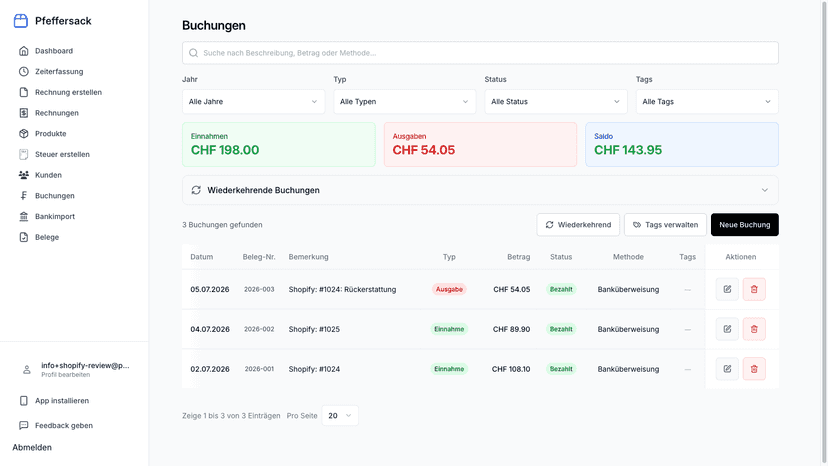
Task: Click the Bankimport bank icon
Action: pos(24,216)
